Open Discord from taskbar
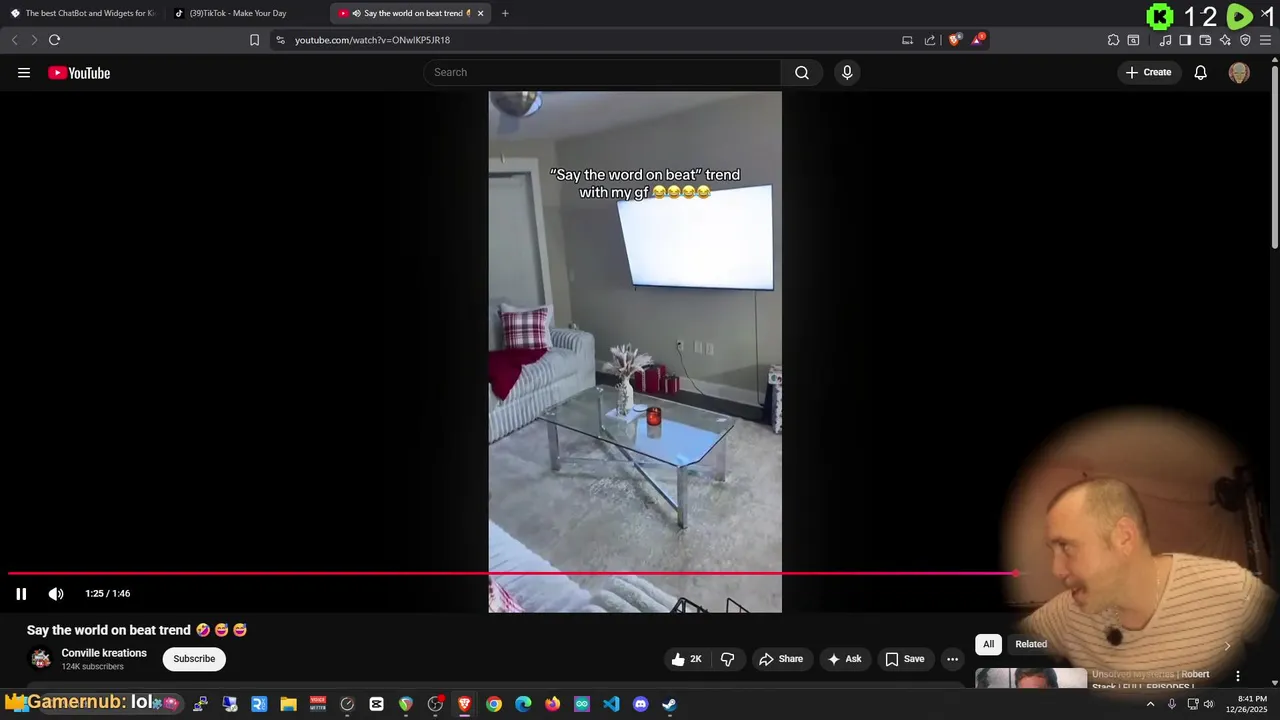Viewport: 1280px width, 720px height. pyautogui.click(x=641, y=704)
